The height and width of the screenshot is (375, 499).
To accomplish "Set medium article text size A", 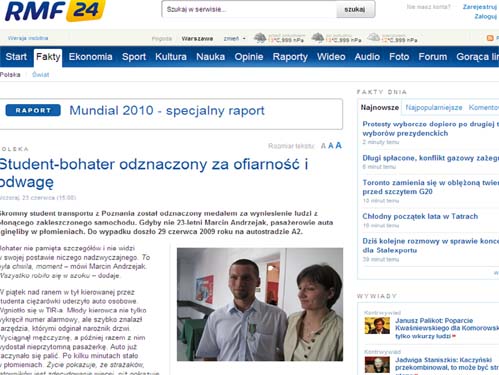I will pyautogui.click(x=330, y=146).
